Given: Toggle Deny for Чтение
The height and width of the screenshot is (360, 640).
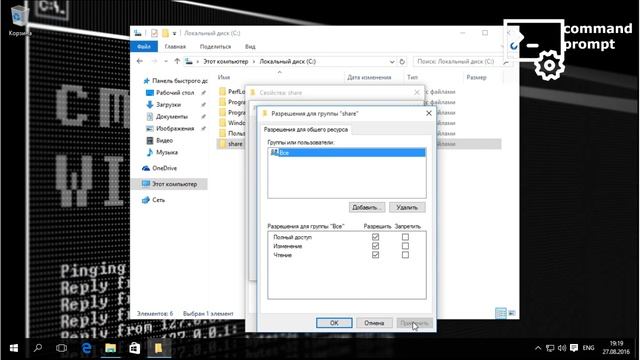Looking at the screenshot, I should point(405,255).
